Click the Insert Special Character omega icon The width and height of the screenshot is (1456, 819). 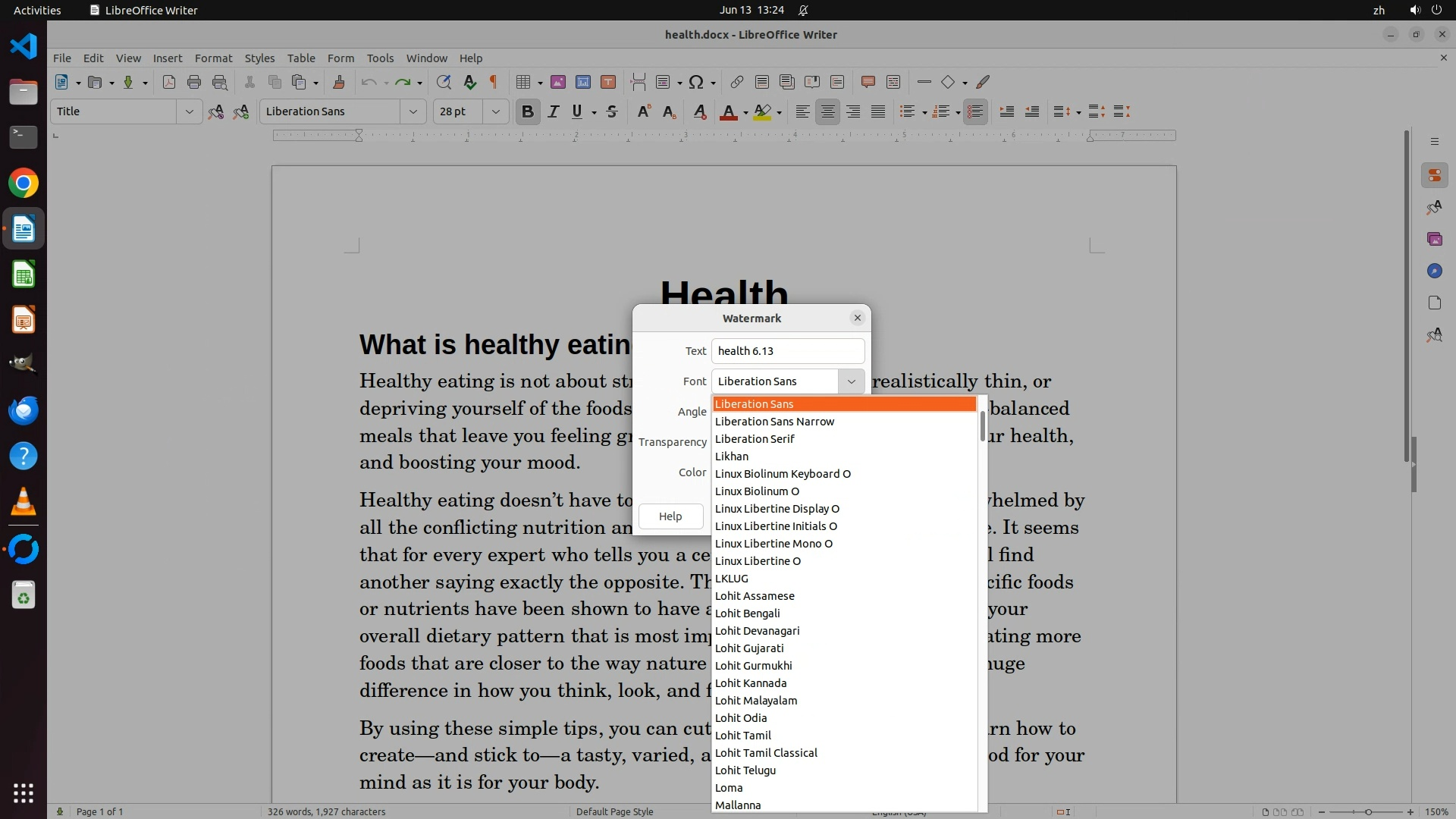click(696, 83)
